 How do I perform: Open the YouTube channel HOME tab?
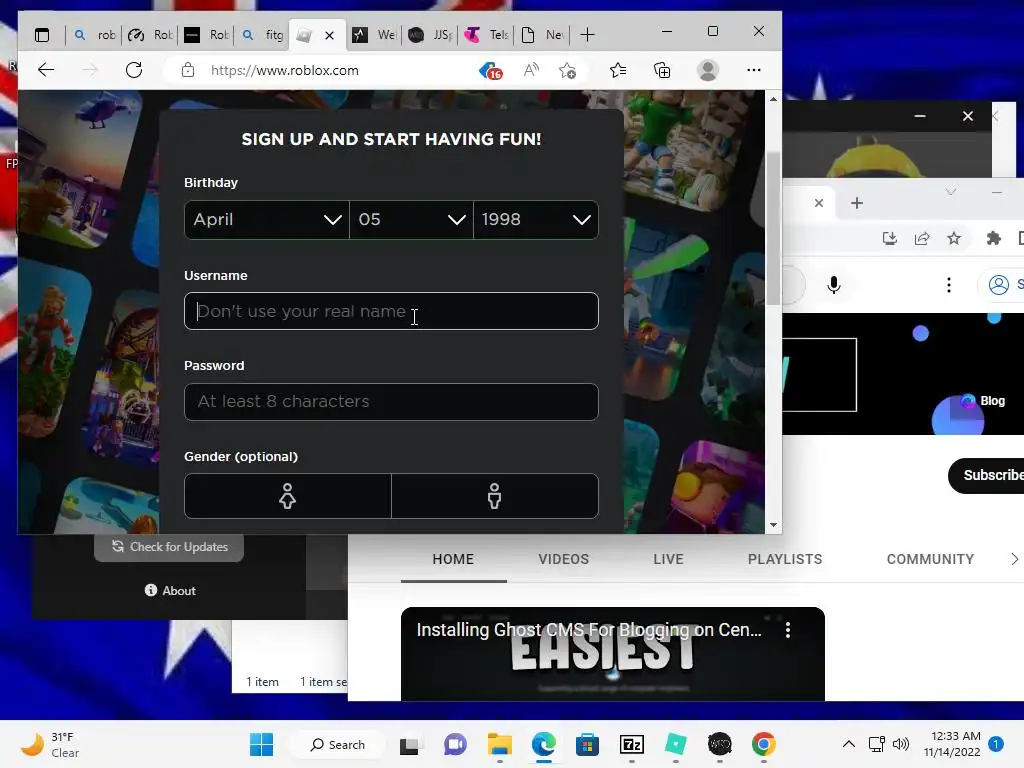(x=453, y=560)
